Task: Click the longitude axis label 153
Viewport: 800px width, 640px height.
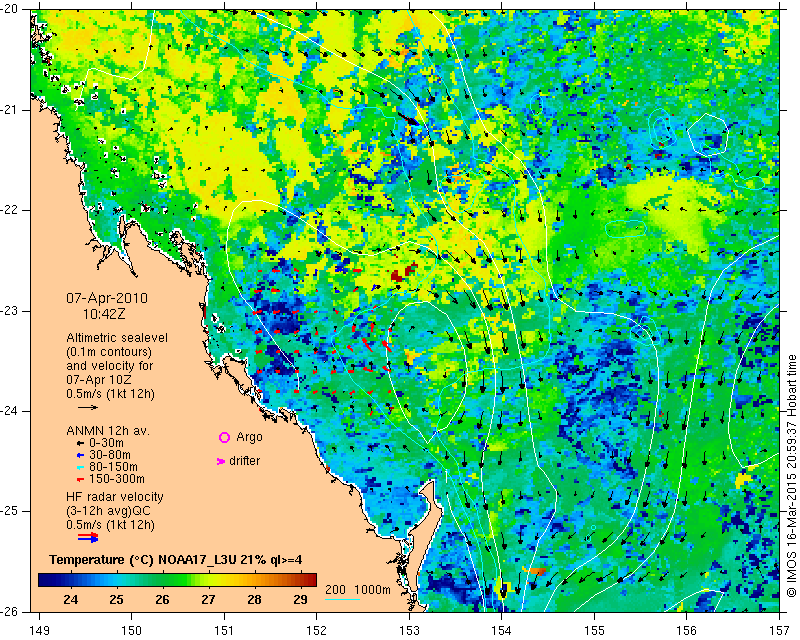Action: tap(410, 631)
